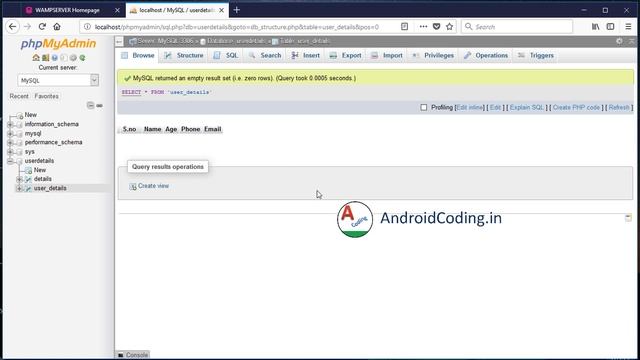Click the Pocket save icon

pyautogui.click(x=436, y=27)
